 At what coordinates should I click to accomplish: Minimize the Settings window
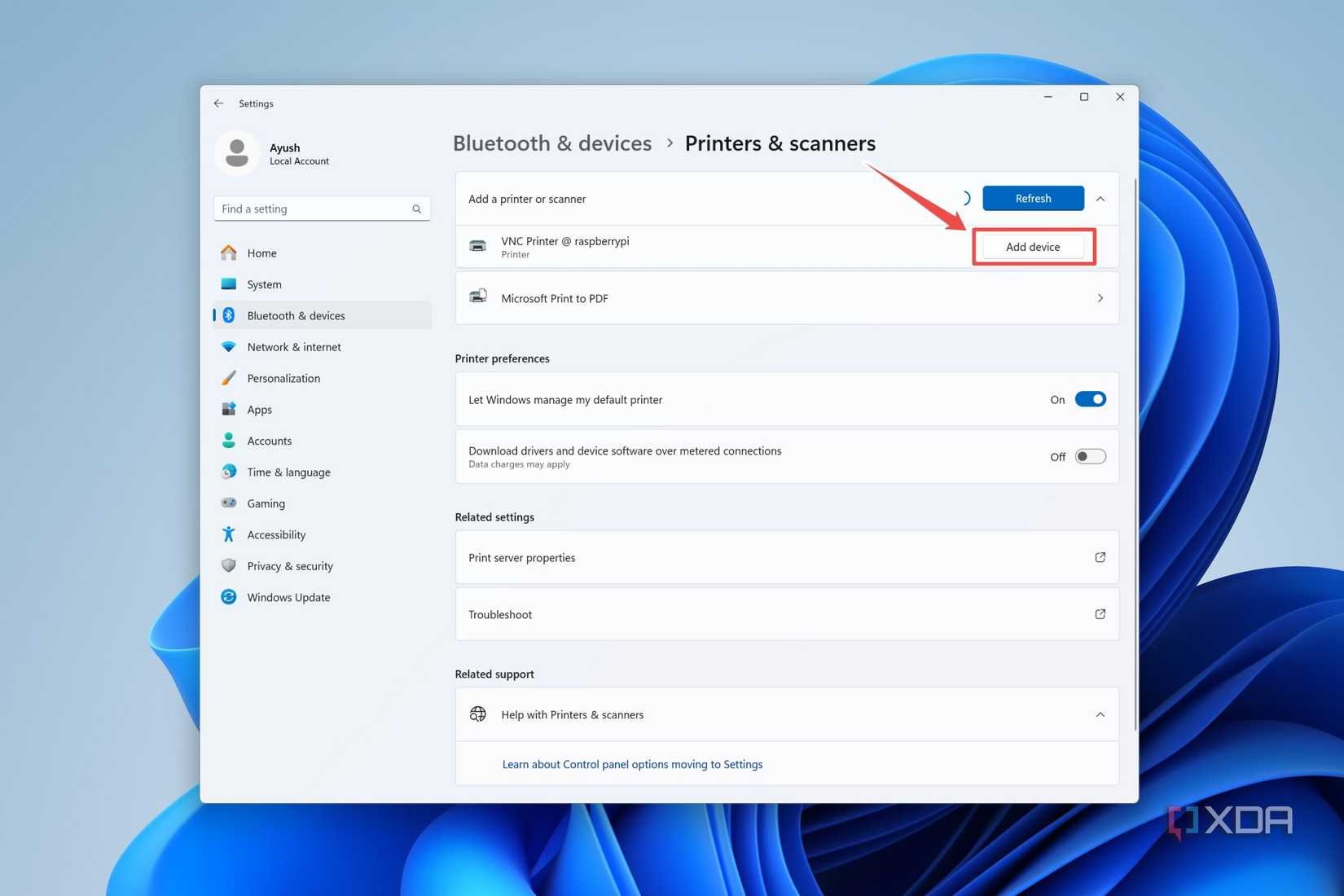(x=1048, y=97)
